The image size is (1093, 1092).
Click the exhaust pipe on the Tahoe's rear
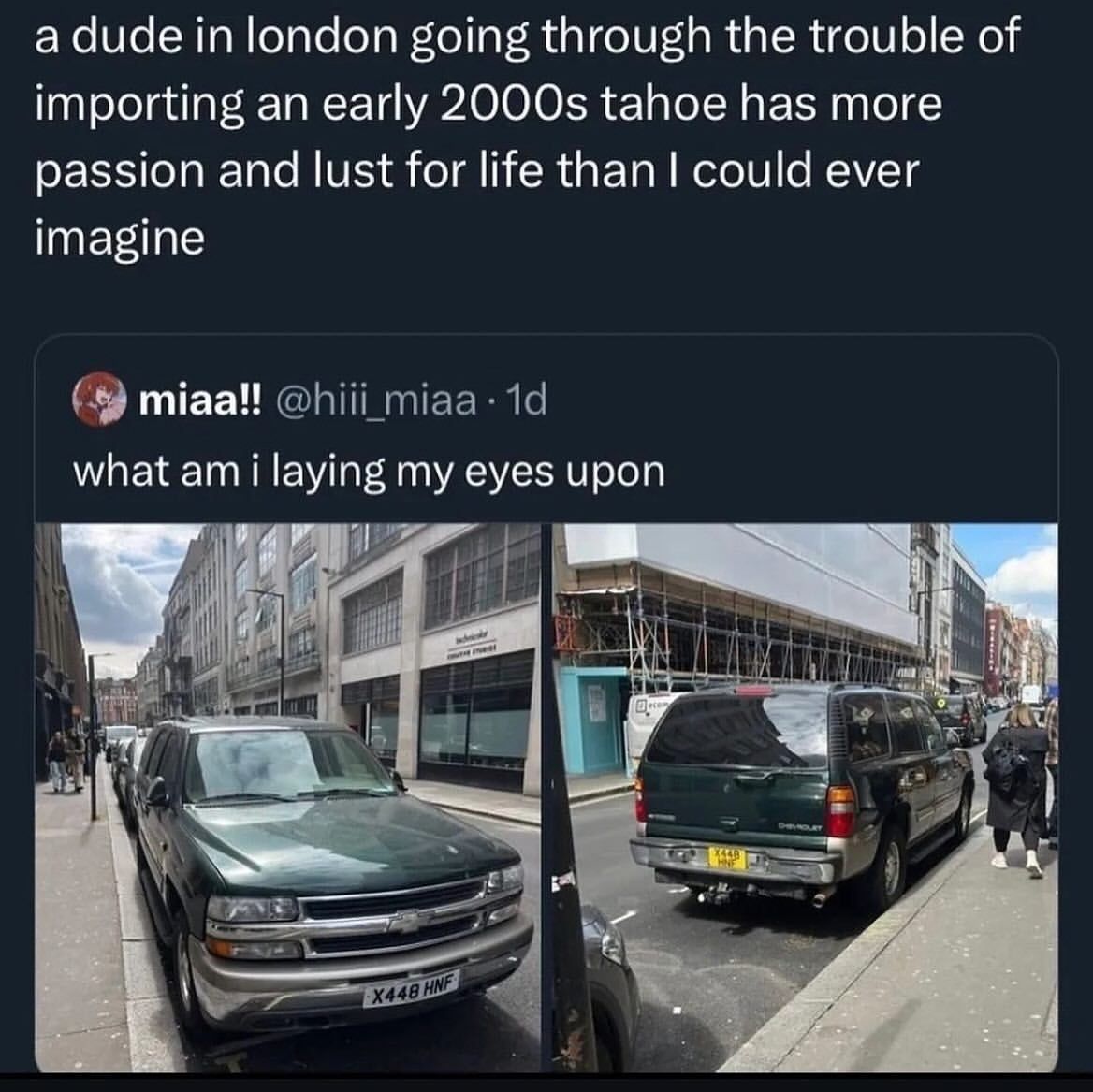tap(819, 899)
